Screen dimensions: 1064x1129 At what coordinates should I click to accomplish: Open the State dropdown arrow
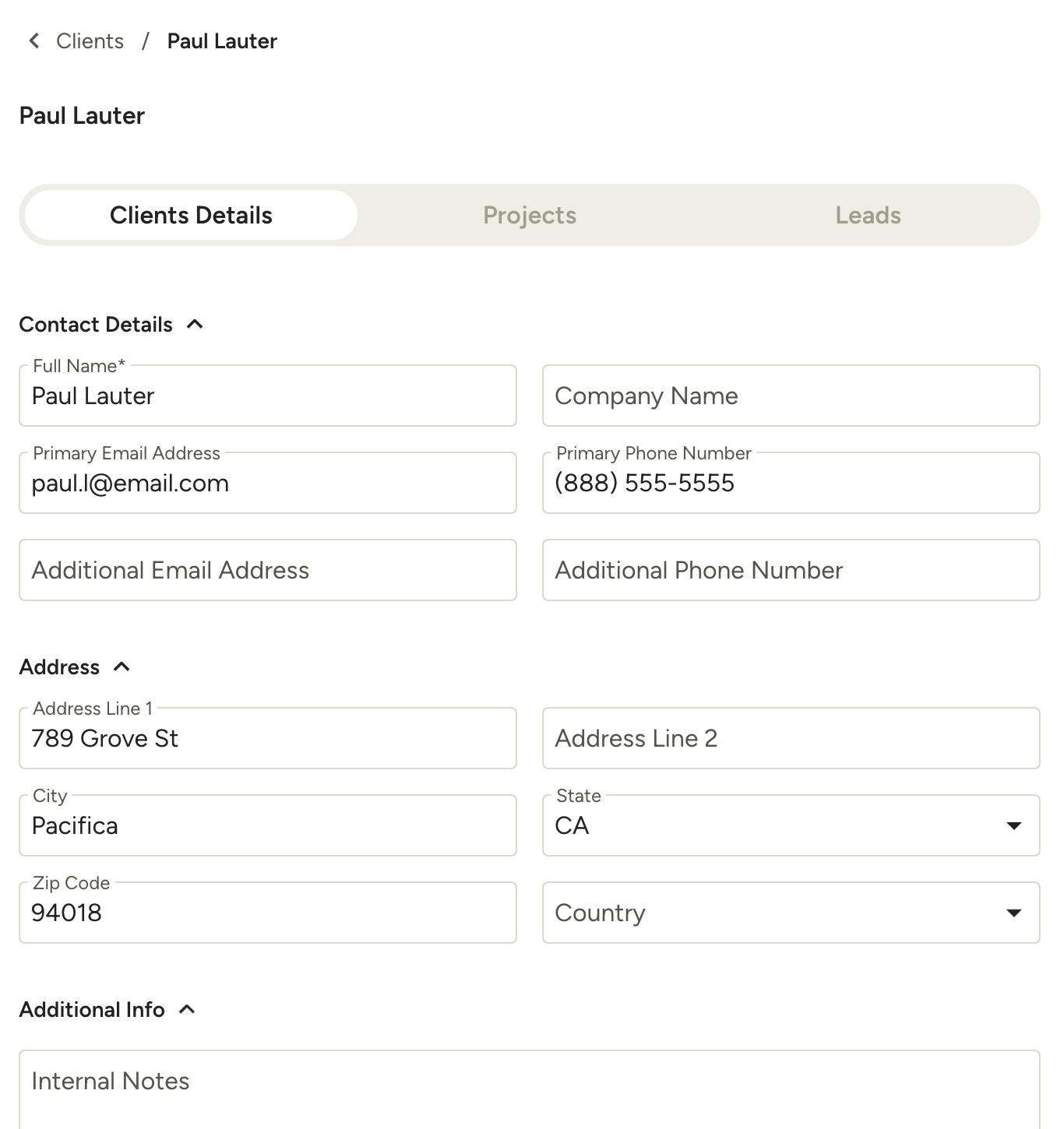click(x=1013, y=825)
